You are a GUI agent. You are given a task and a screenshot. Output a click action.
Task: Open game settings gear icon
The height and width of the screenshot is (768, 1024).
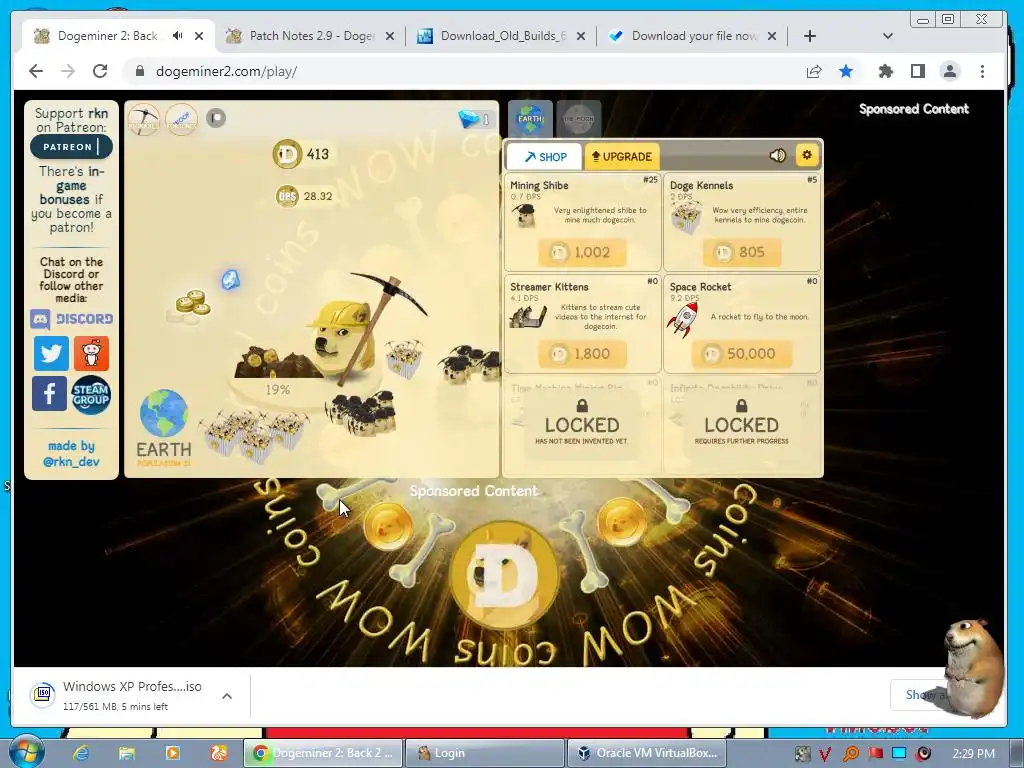point(807,155)
